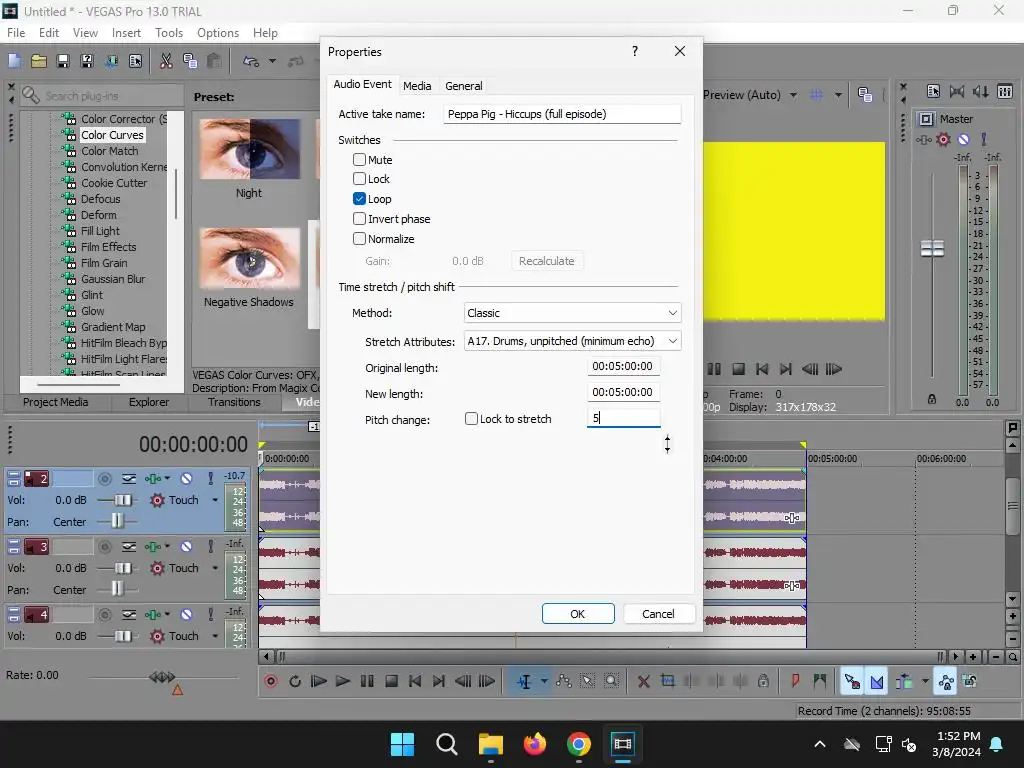Toggle Auto Ripple icon

(x=904, y=682)
